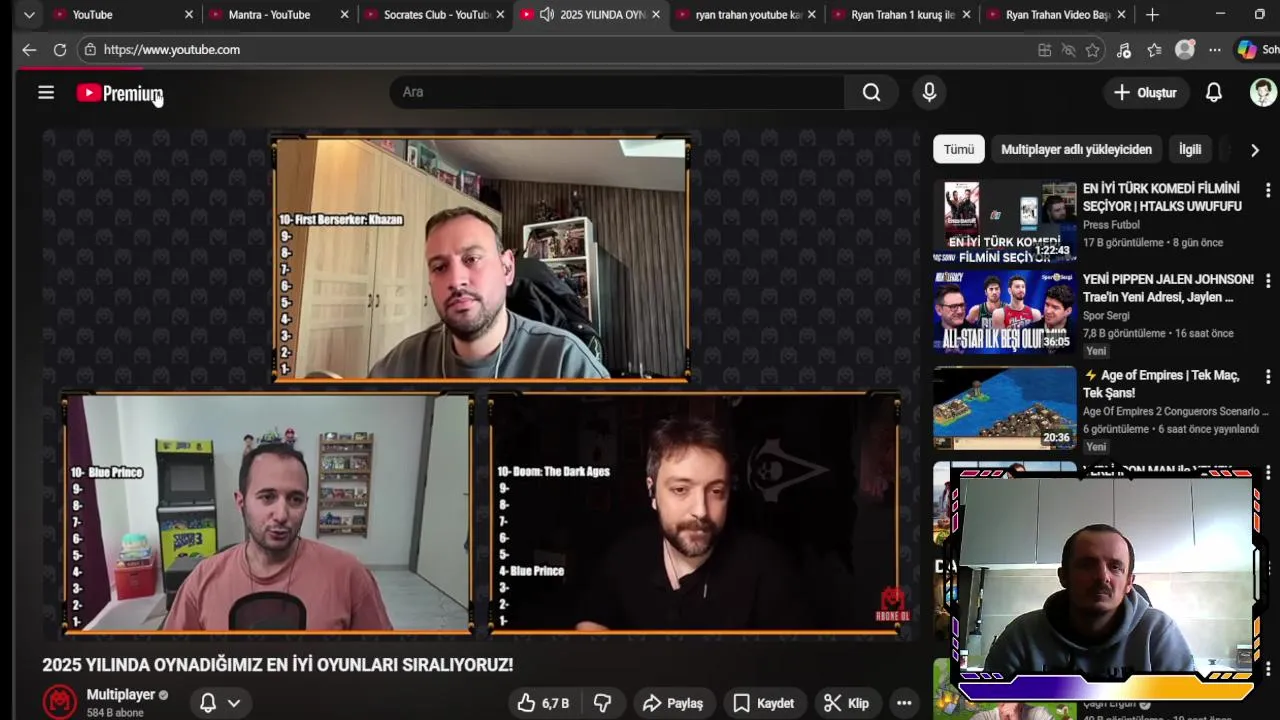1280x720 pixels.
Task: Click the tracking prevention eye icon
Action: [1068, 50]
